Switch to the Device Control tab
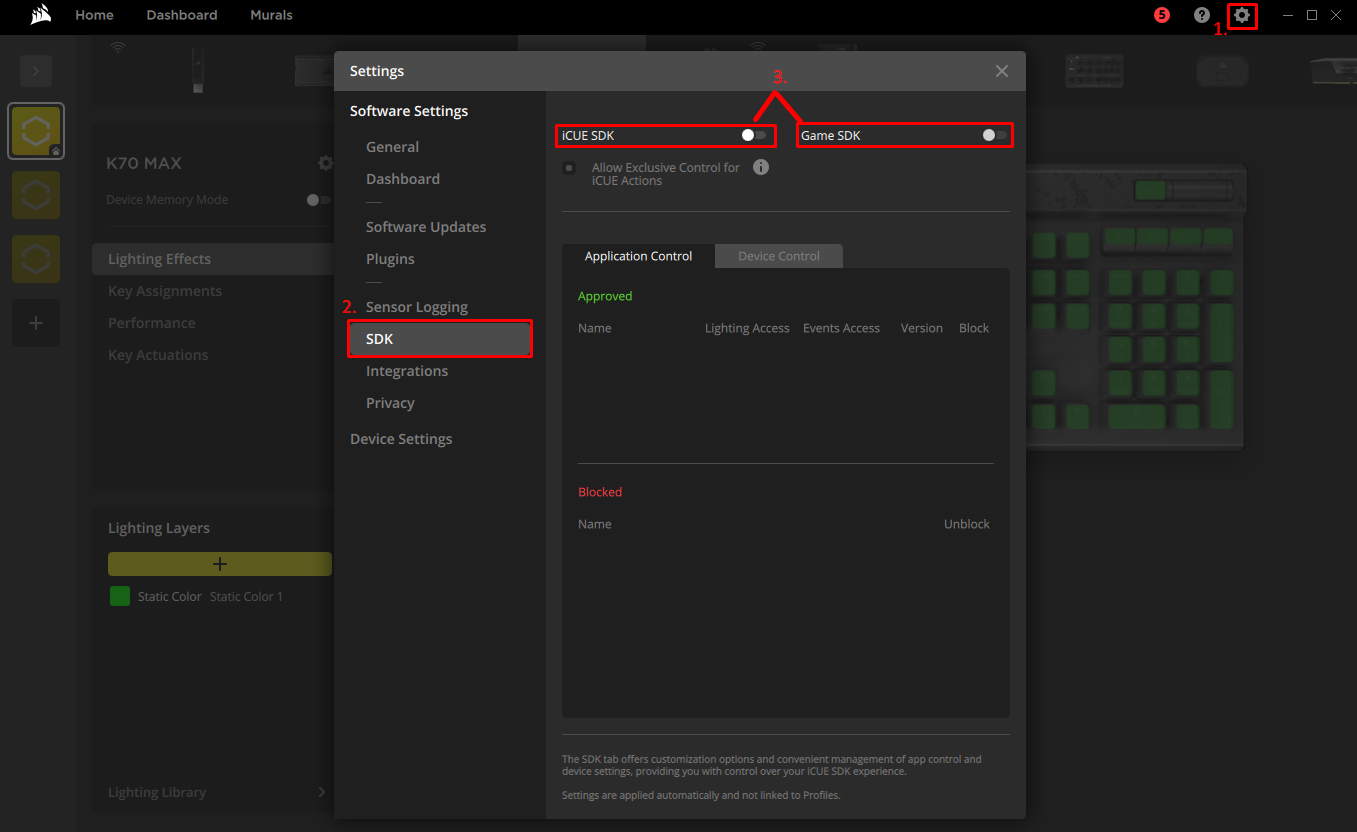Viewport: 1357px width, 832px height. click(x=778, y=255)
